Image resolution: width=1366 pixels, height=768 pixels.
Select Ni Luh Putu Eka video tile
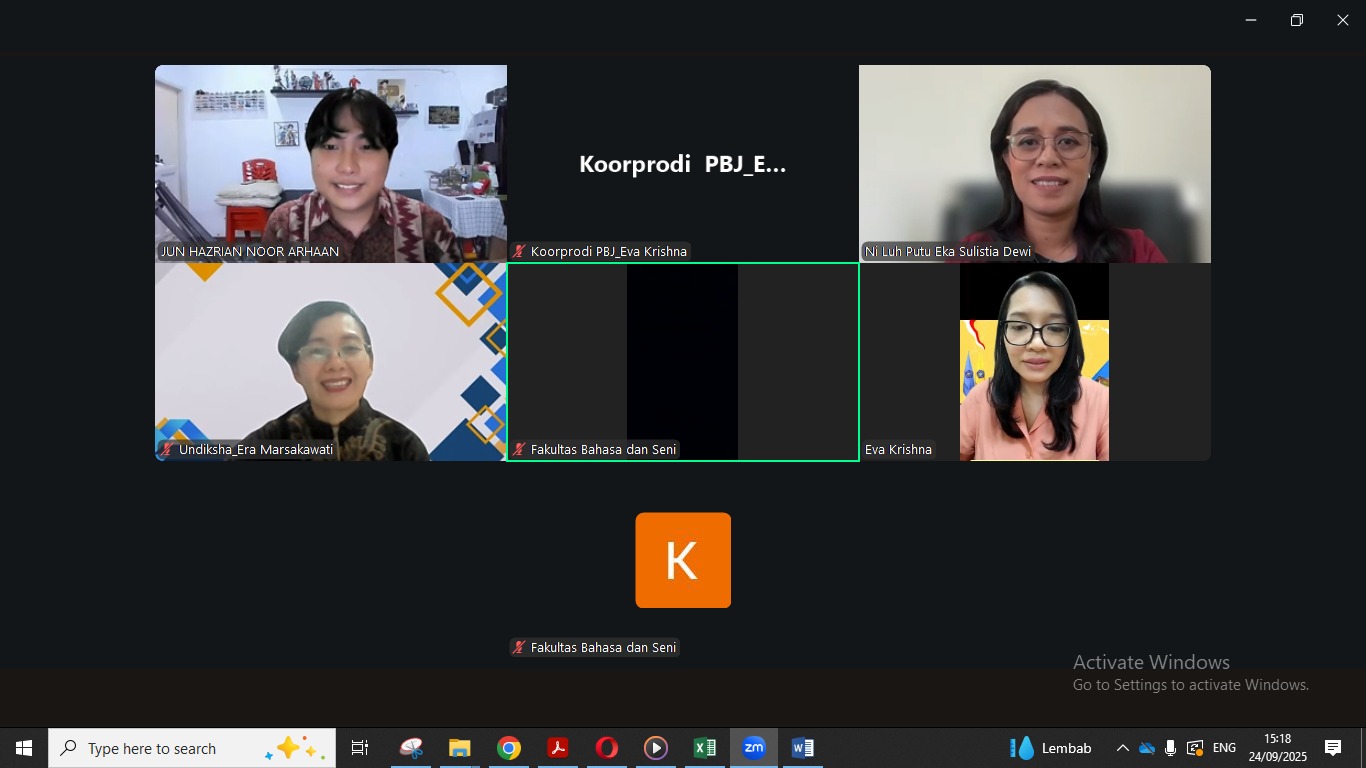[x=1034, y=163]
